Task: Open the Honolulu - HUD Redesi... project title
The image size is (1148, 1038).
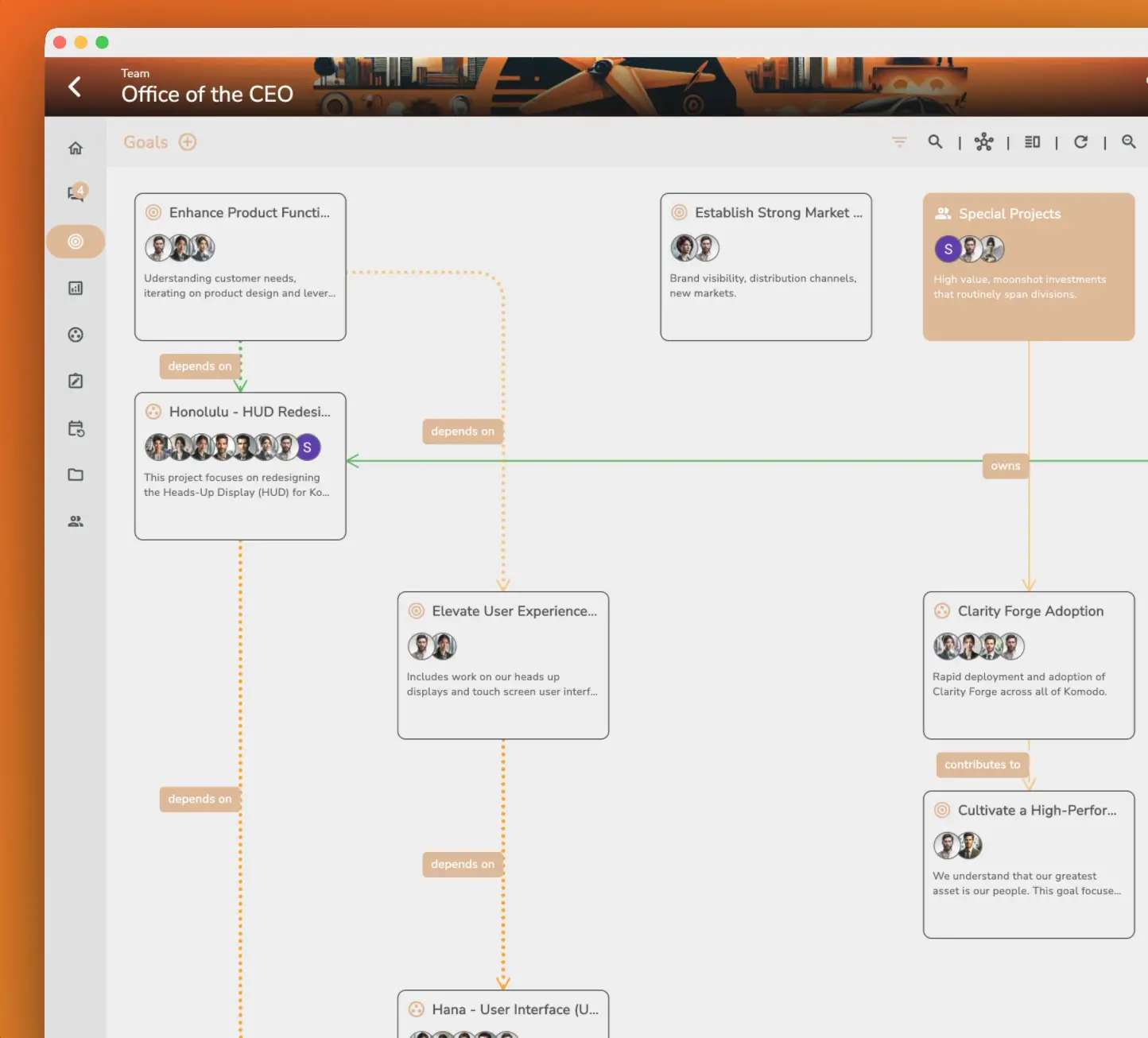Action: click(250, 412)
